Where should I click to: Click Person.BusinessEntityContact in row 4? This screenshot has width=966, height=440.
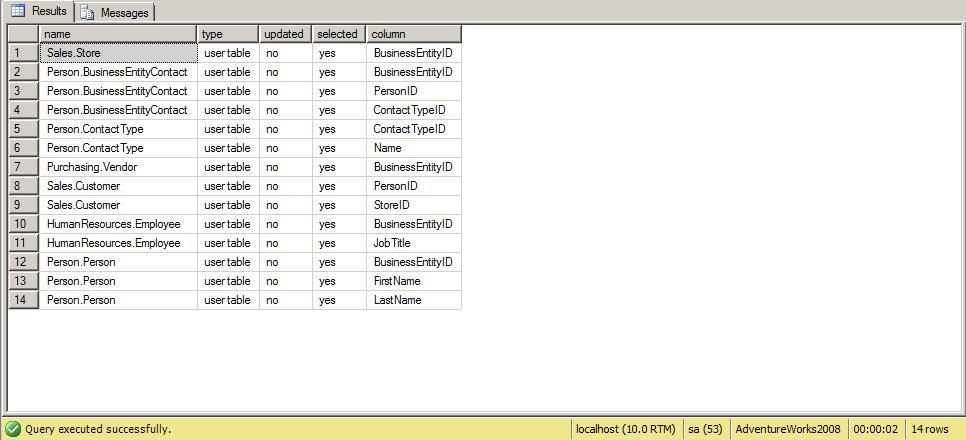pos(118,110)
